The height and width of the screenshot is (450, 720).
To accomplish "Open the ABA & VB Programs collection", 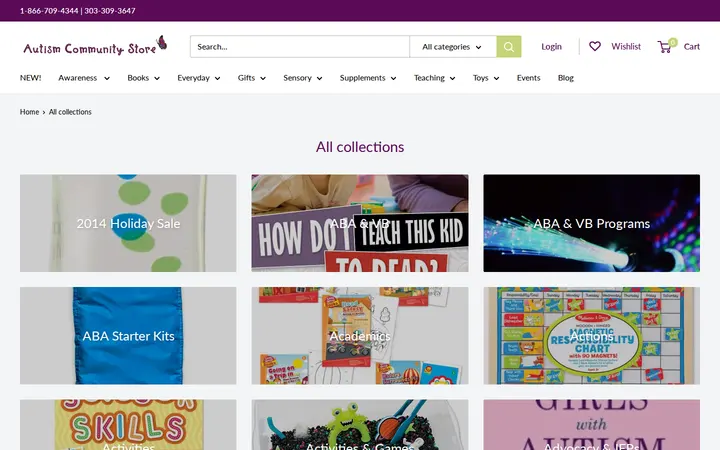I will coord(591,223).
